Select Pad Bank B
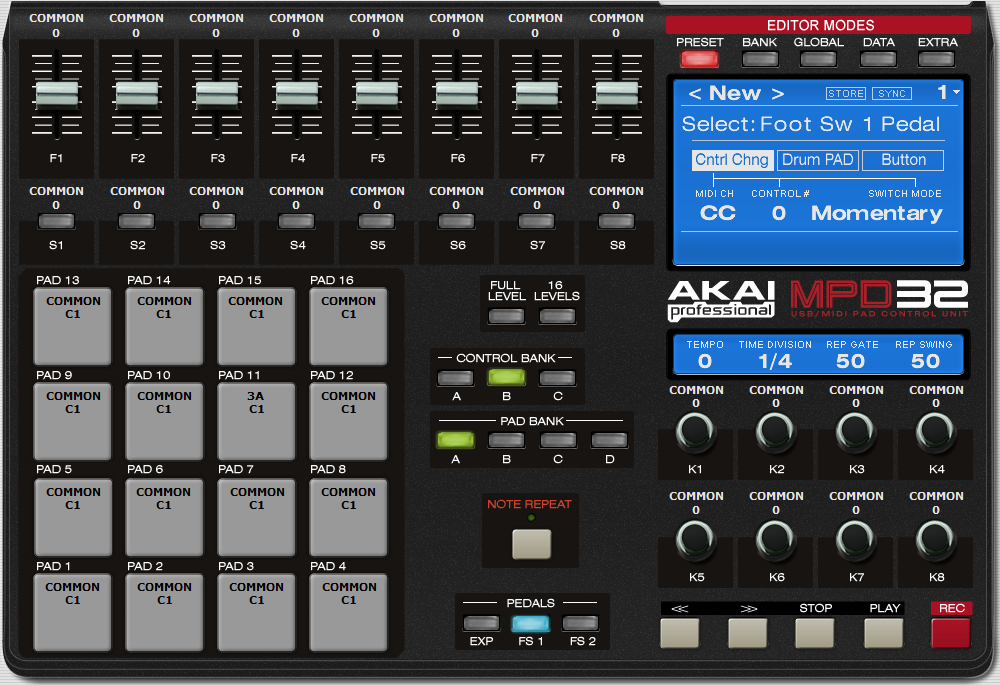The width and height of the screenshot is (1000, 685). pos(506,440)
